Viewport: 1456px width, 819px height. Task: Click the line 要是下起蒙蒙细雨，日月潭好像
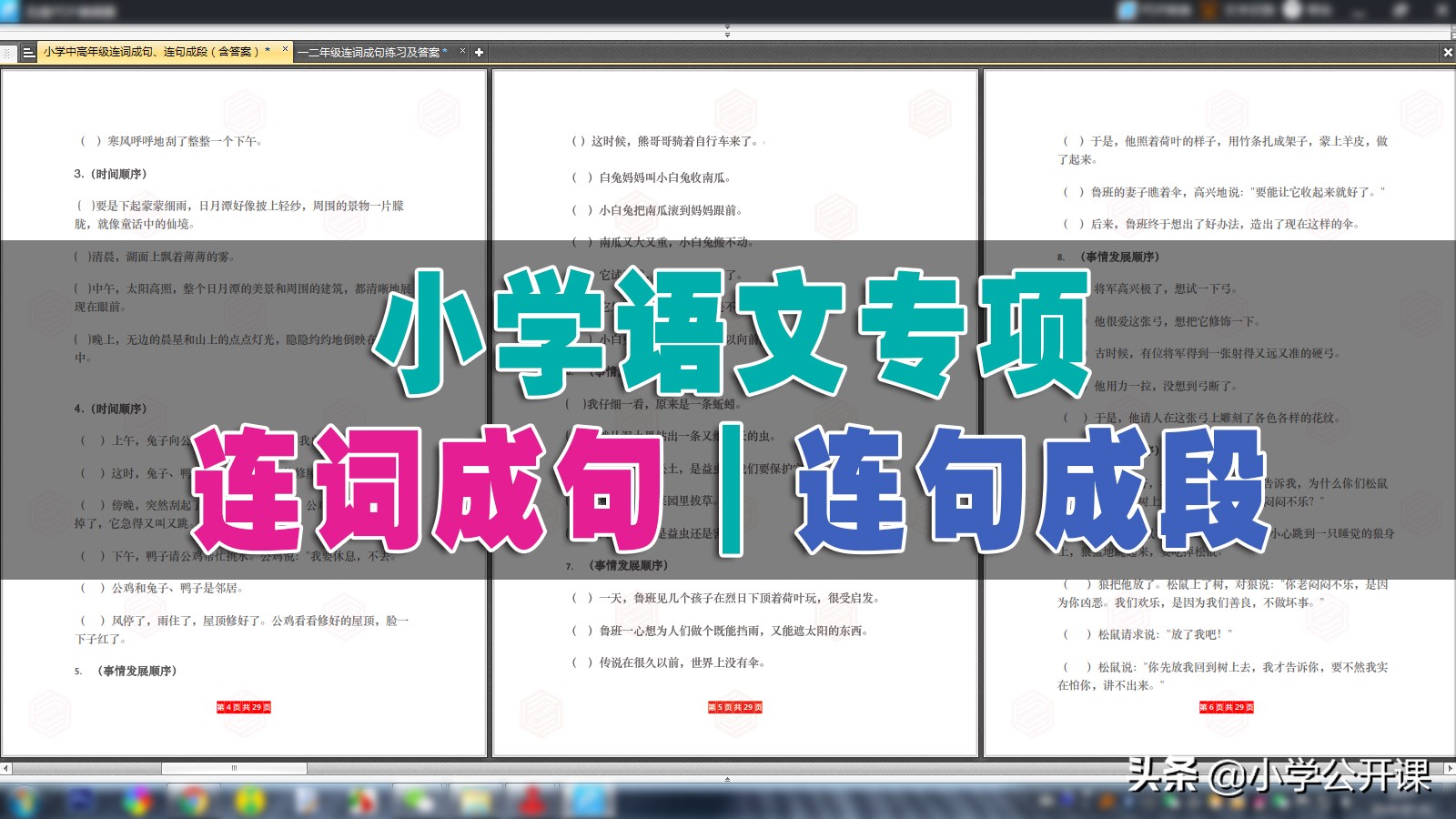click(238, 215)
